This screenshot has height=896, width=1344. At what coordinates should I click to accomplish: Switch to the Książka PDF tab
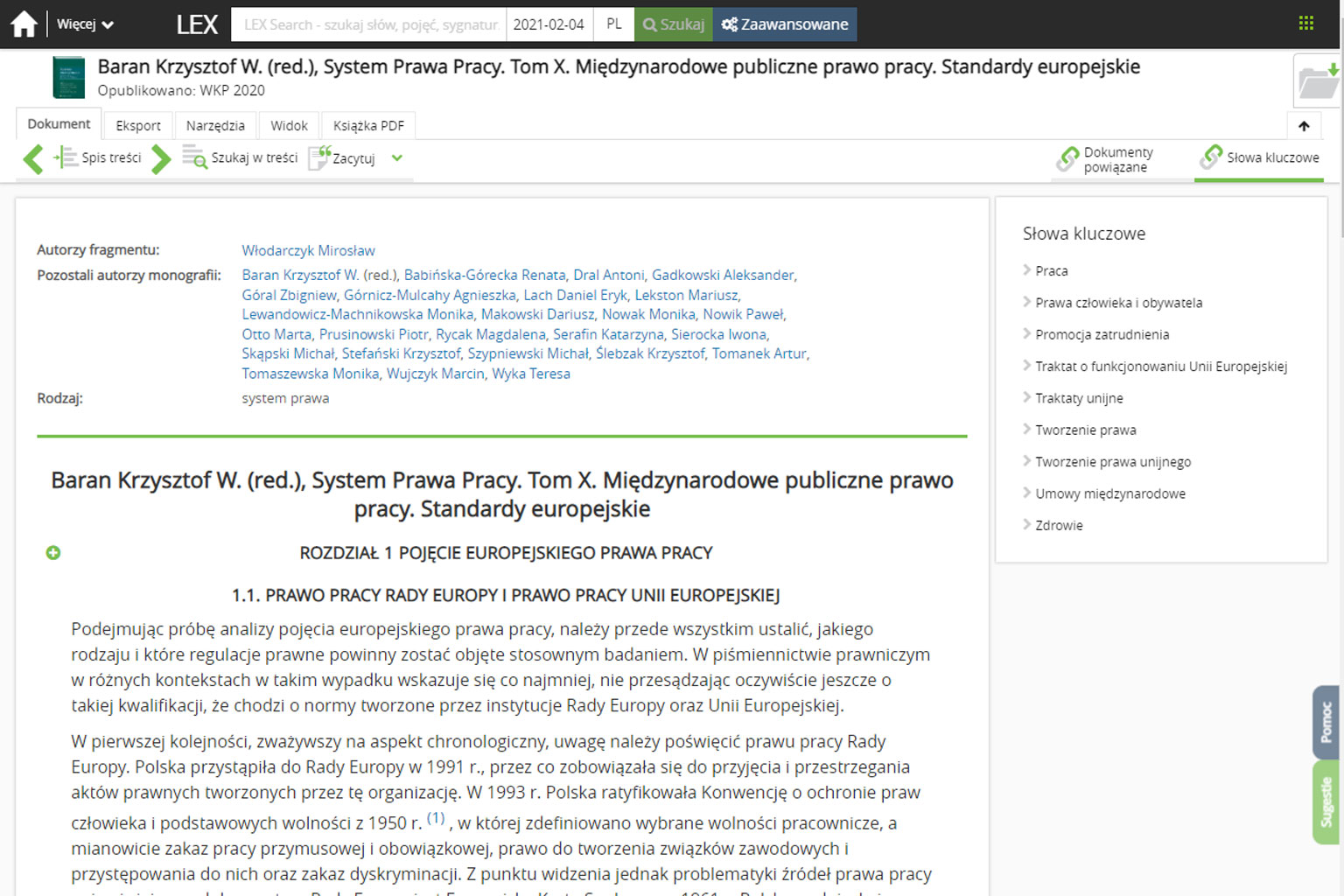tap(368, 126)
